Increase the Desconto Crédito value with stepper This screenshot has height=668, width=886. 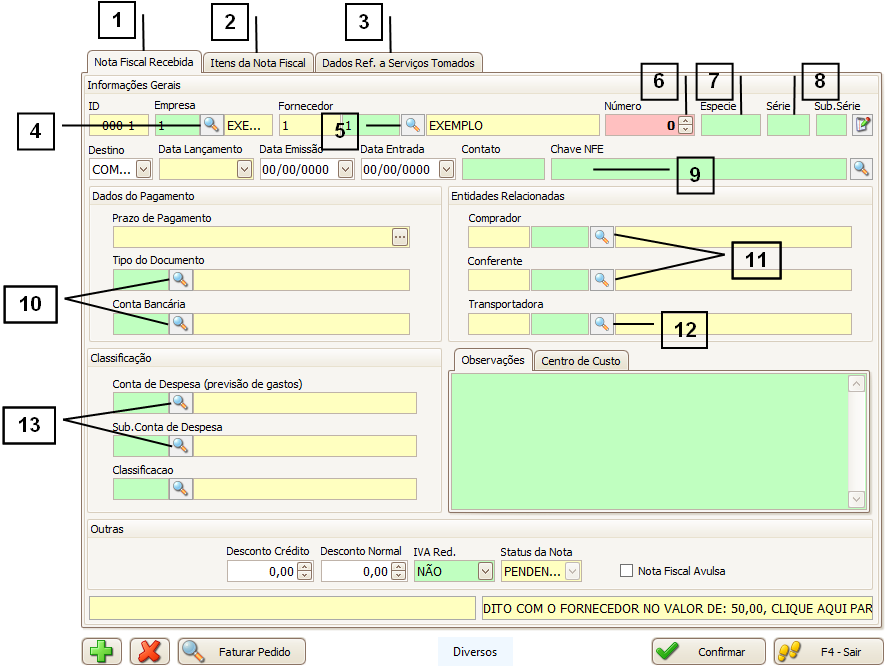tap(305, 566)
